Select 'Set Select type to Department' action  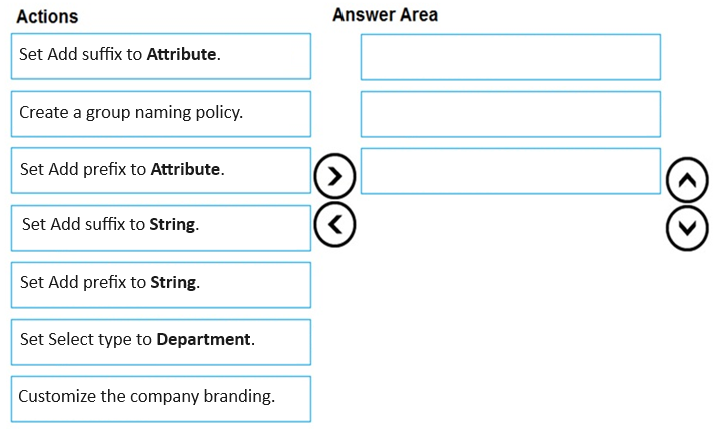click(x=161, y=340)
